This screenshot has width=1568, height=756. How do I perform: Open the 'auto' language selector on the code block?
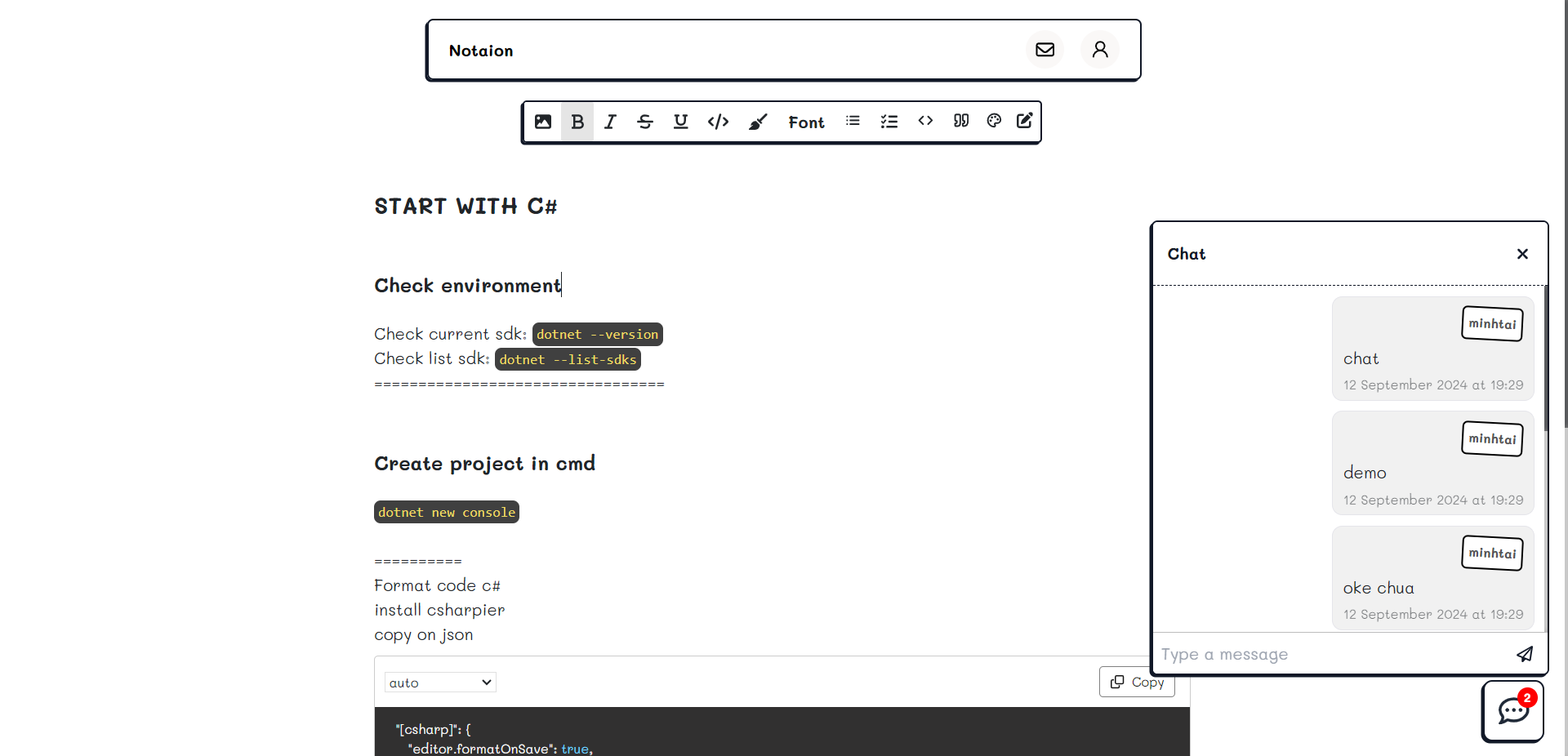pos(439,682)
